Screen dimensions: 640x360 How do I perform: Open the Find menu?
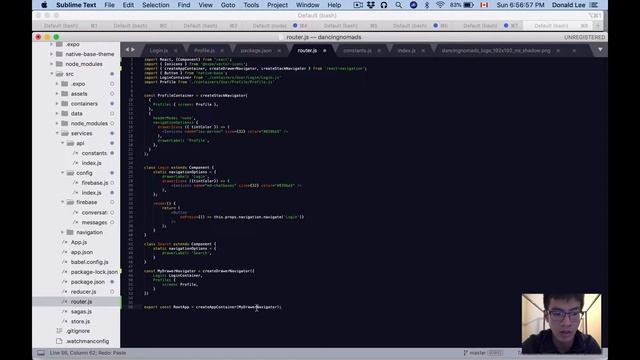point(184,5)
